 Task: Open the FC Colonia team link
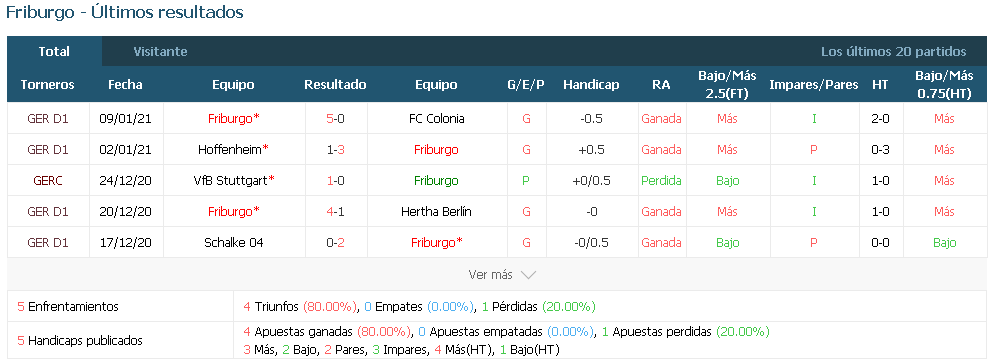click(x=436, y=119)
